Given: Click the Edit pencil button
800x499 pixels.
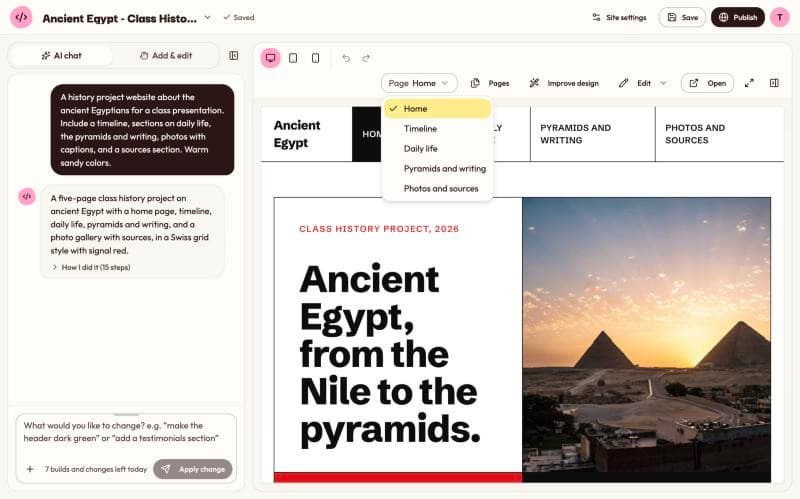Looking at the screenshot, I should (x=635, y=83).
